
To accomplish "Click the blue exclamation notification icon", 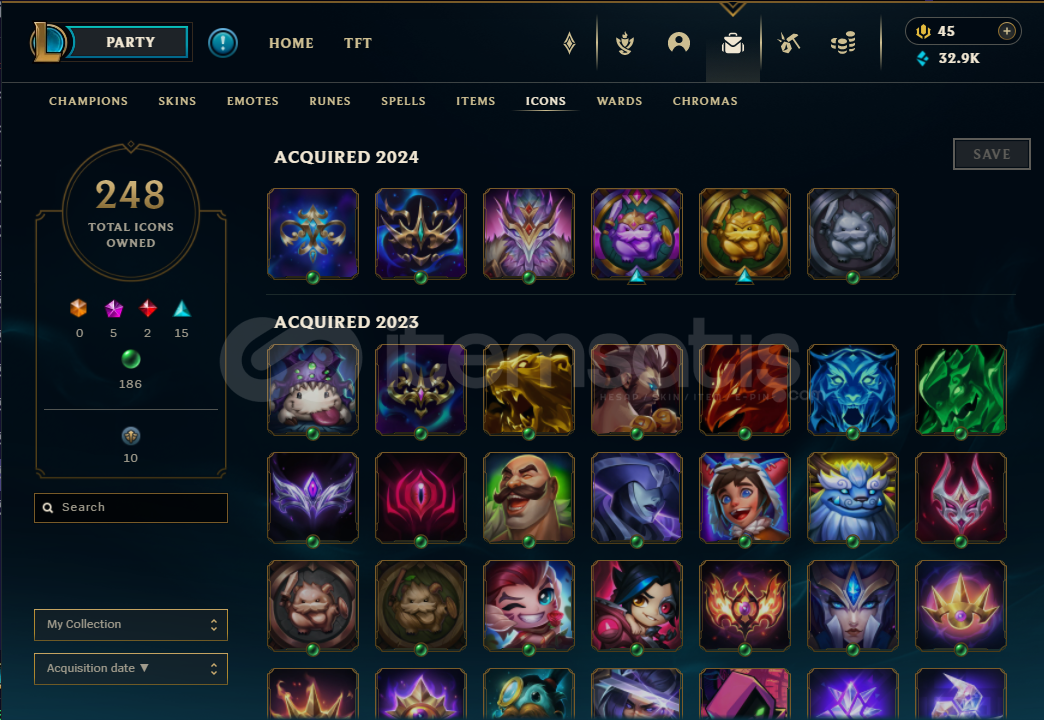I will [x=222, y=43].
